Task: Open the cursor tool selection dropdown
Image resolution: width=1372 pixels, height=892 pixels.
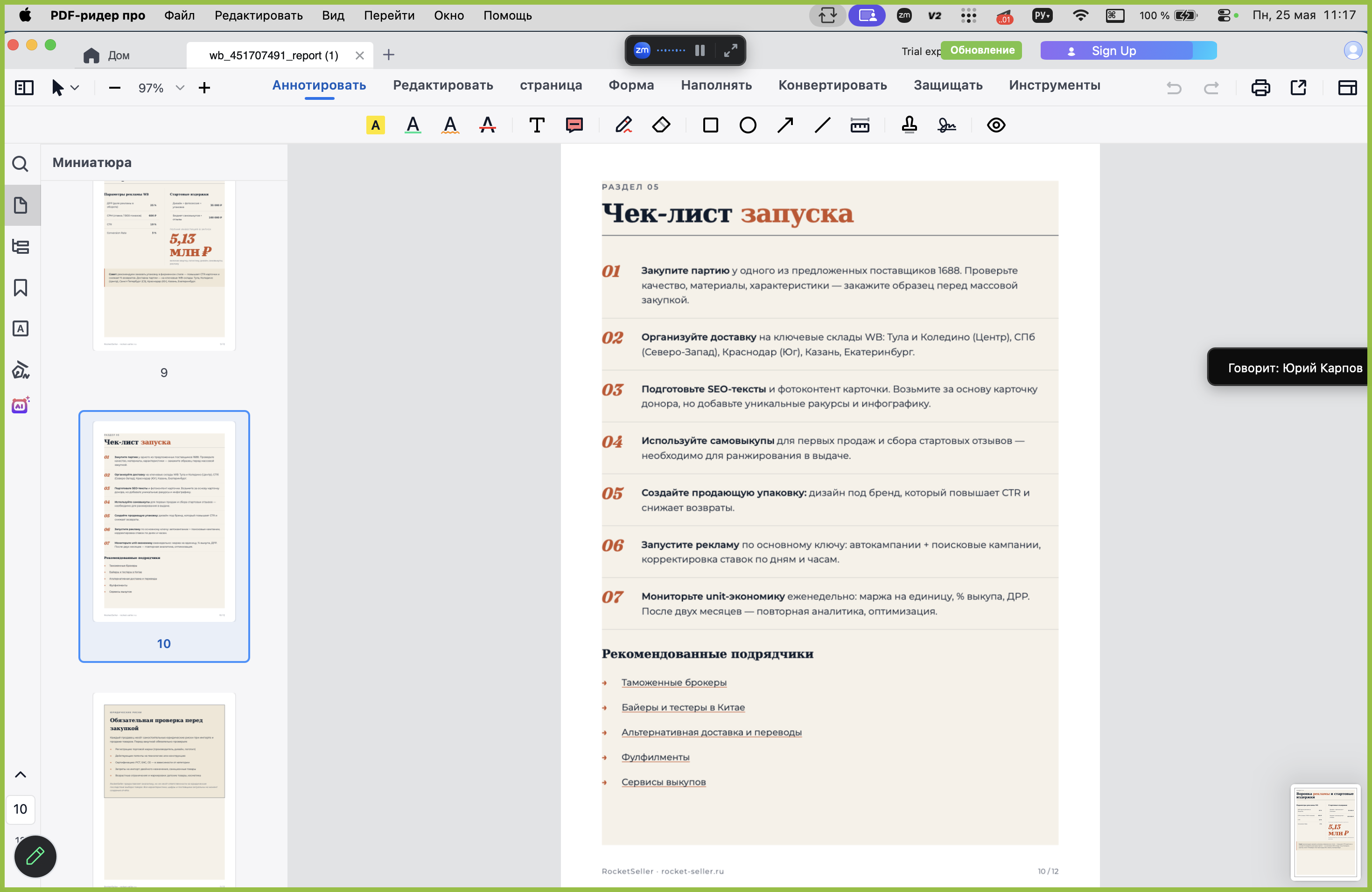Action: [x=74, y=88]
